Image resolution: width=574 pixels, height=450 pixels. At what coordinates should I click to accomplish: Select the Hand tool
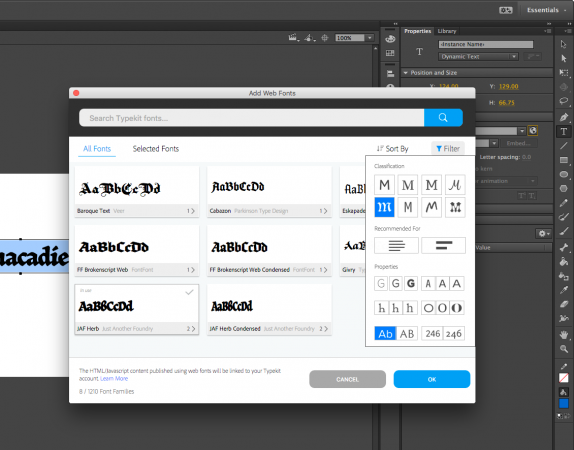564,334
